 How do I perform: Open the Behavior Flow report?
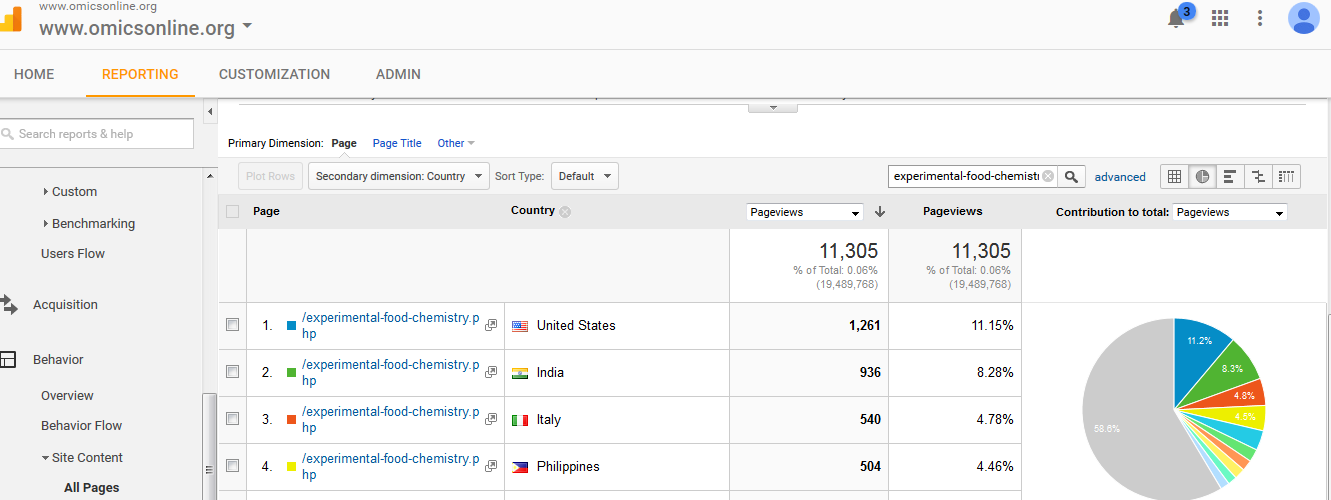81,426
